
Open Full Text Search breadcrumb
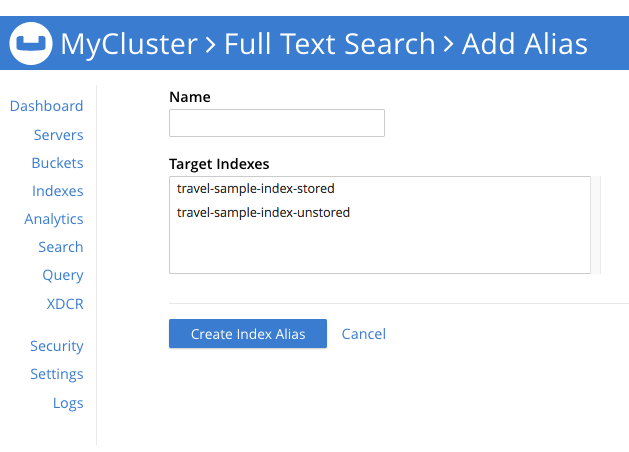point(329,44)
